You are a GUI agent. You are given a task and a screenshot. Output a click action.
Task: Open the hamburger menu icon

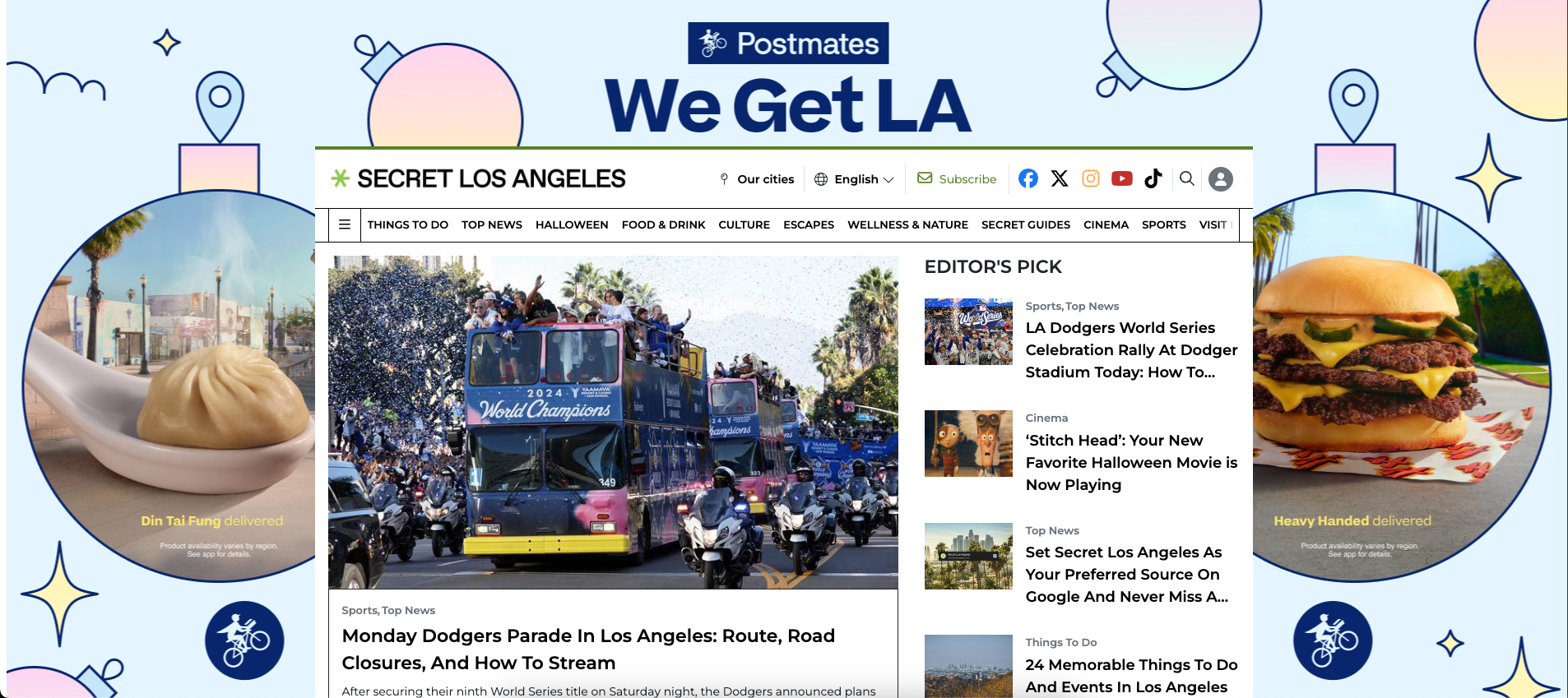click(x=345, y=224)
